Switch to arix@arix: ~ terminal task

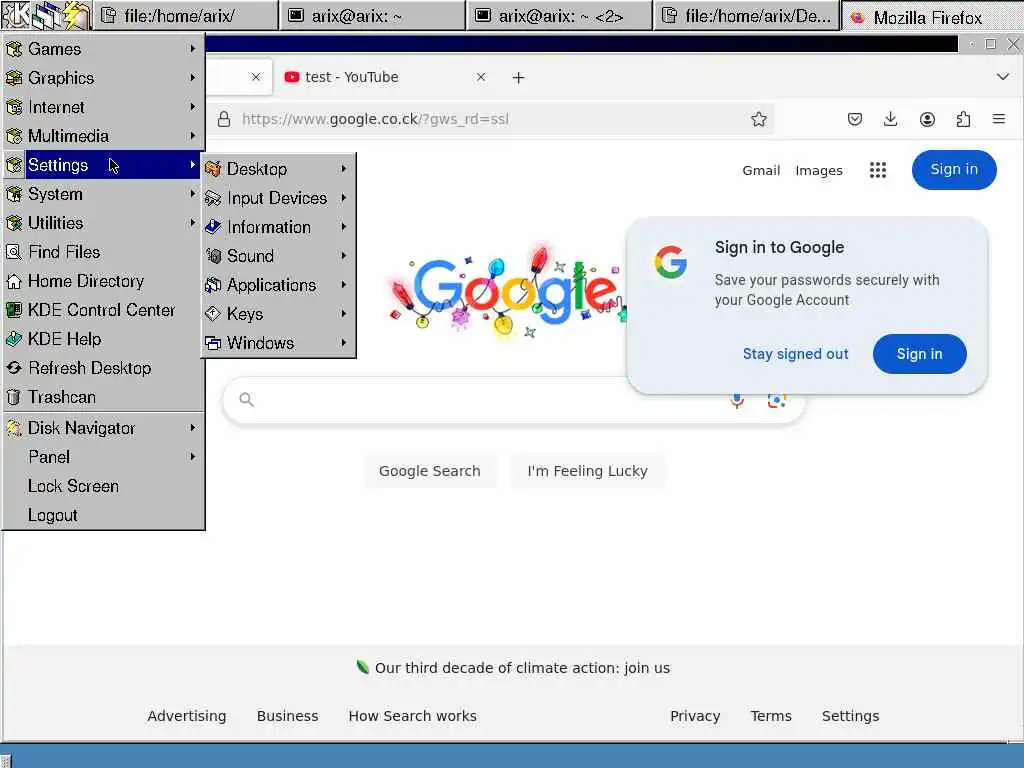(x=372, y=16)
